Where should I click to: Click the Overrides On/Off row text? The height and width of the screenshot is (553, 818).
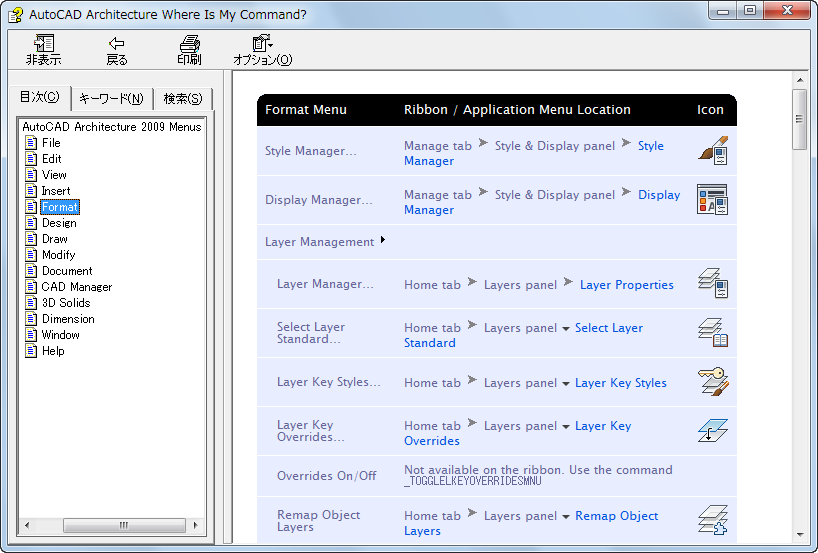(327, 476)
